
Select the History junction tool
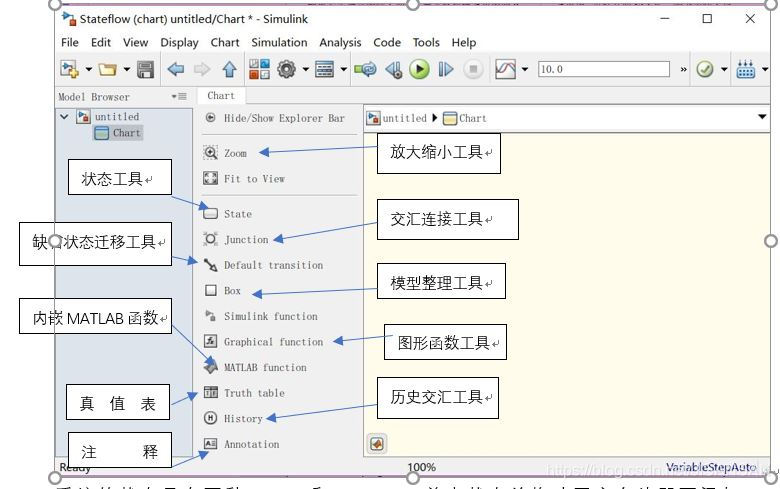tap(233, 418)
